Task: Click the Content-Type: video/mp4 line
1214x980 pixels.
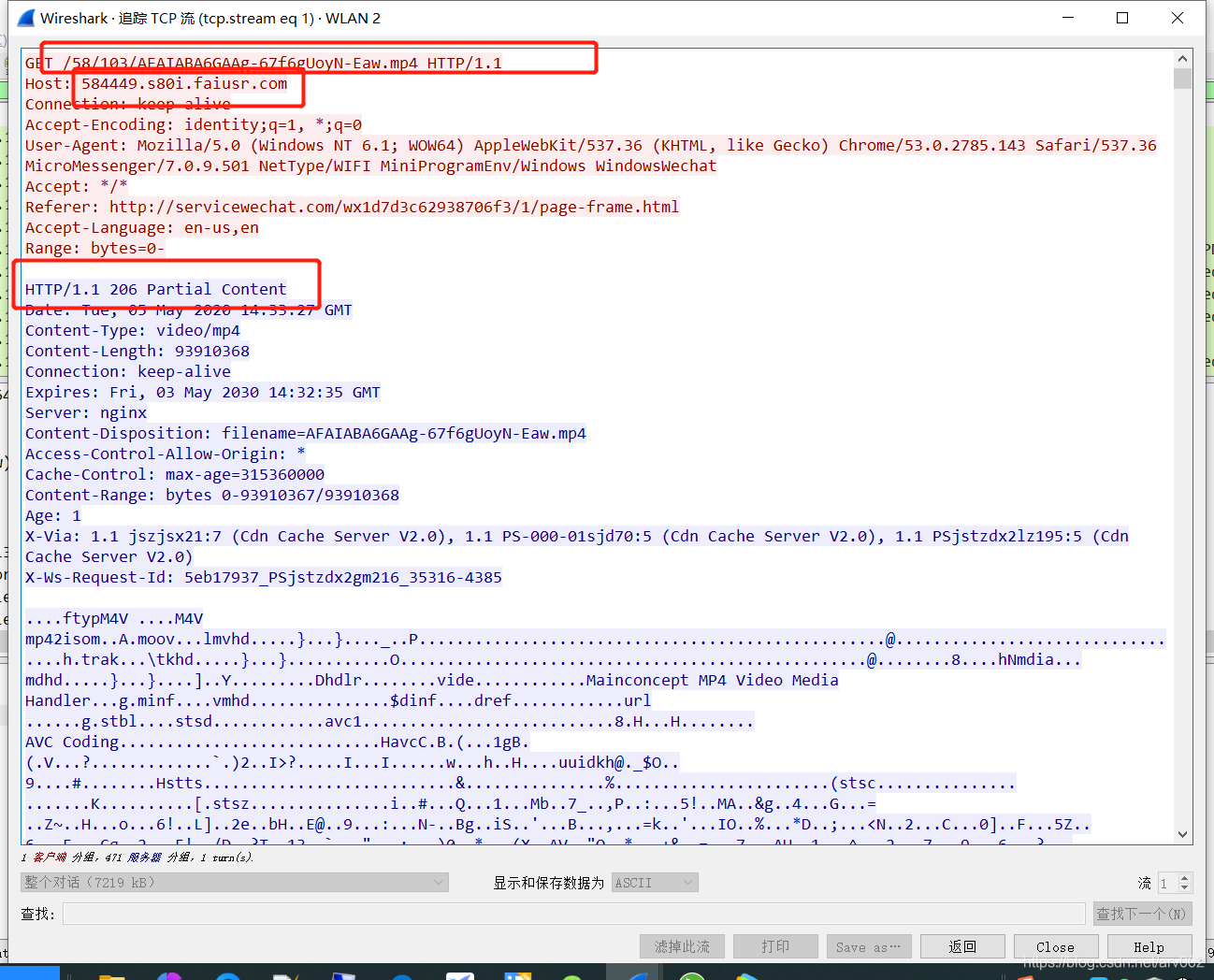Action: pyautogui.click(x=133, y=330)
